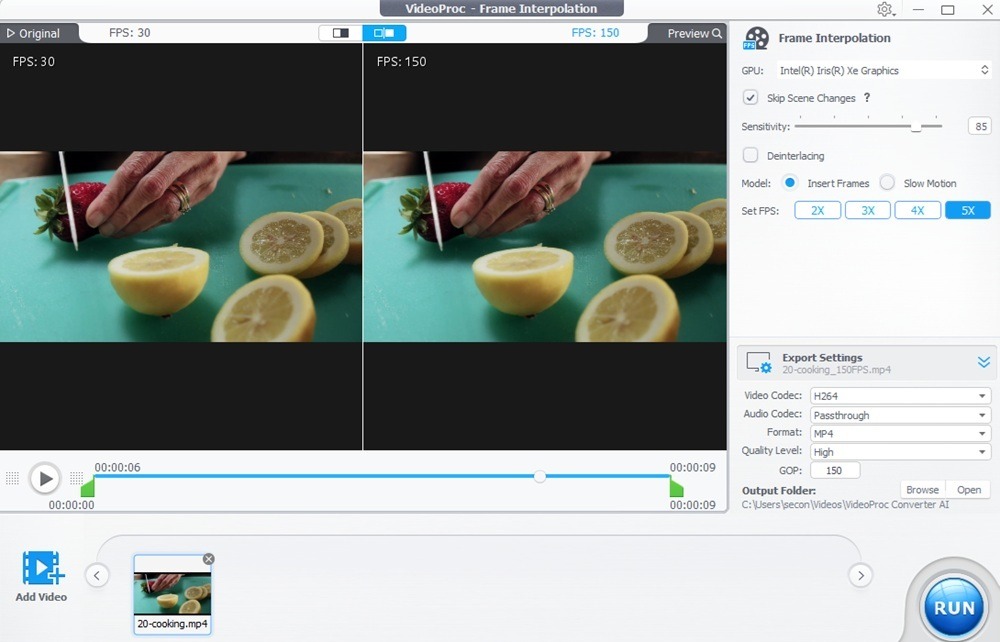Image resolution: width=1000 pixels, height=642 pixels.
Task: Click the Browse button for Output Folder
Action: [x=921, y=489]
